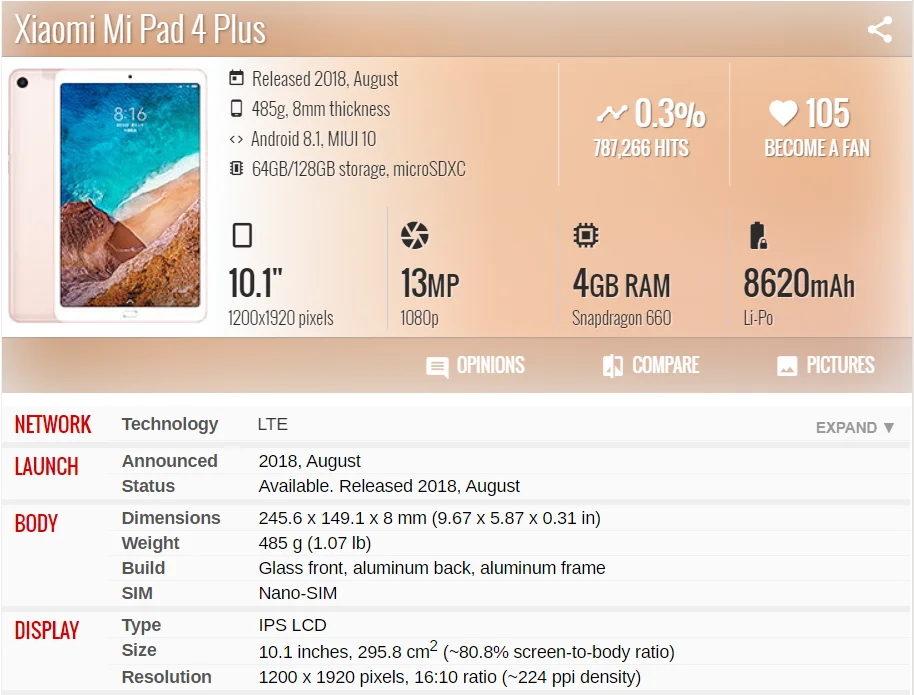Click the Become a Fan text

817,148
